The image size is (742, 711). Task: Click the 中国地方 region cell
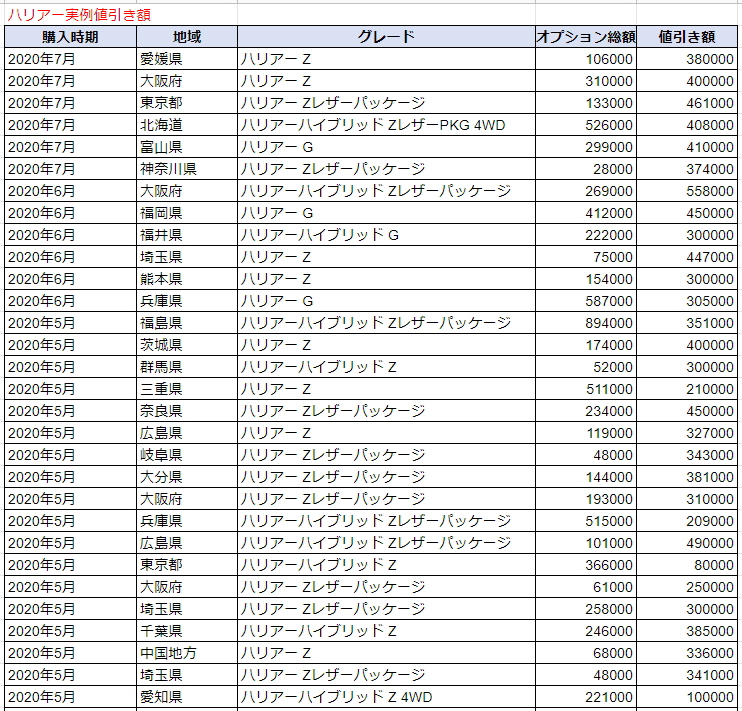(187, 653)
